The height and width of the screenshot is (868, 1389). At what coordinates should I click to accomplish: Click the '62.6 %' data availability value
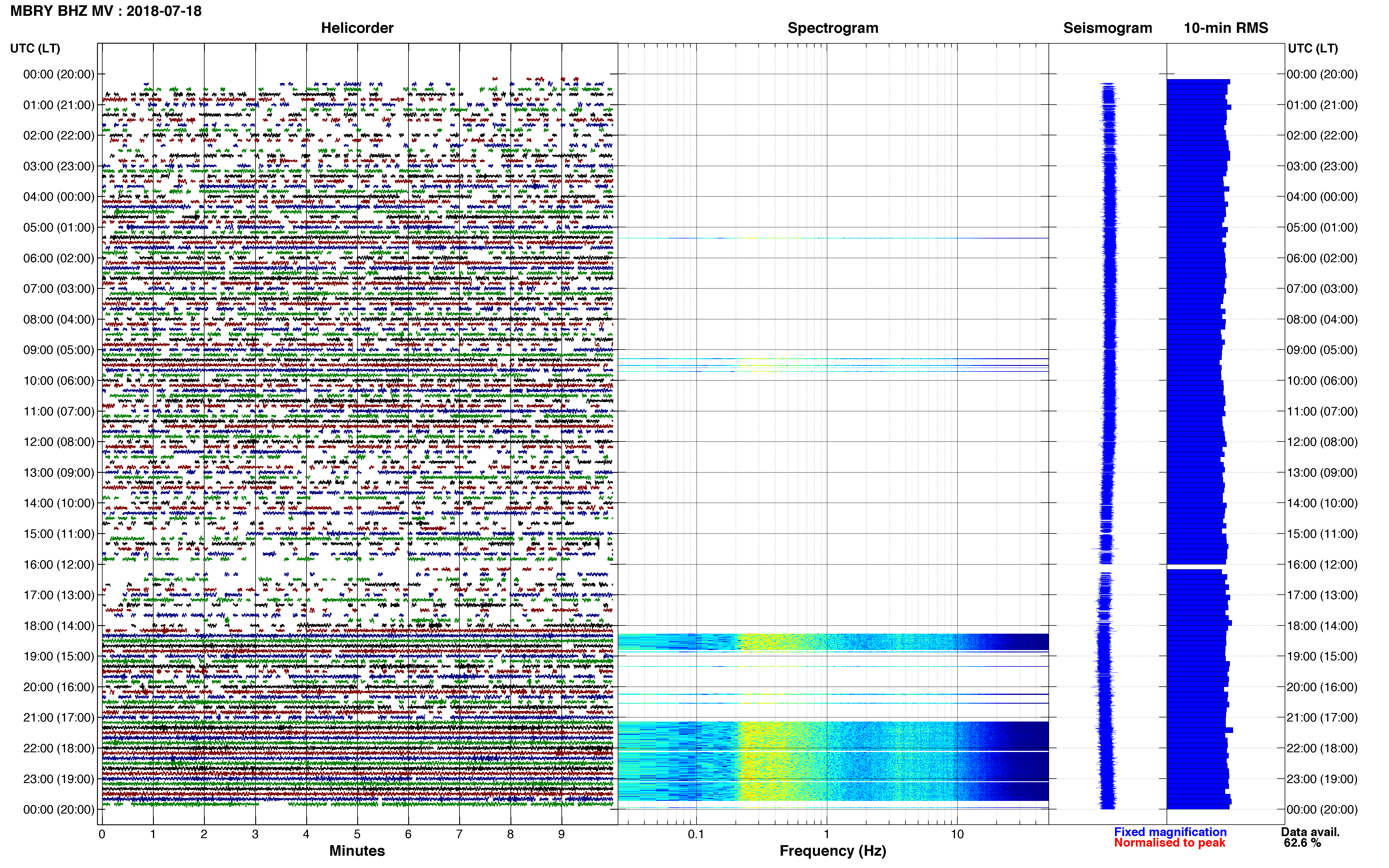coord(1302,843)
